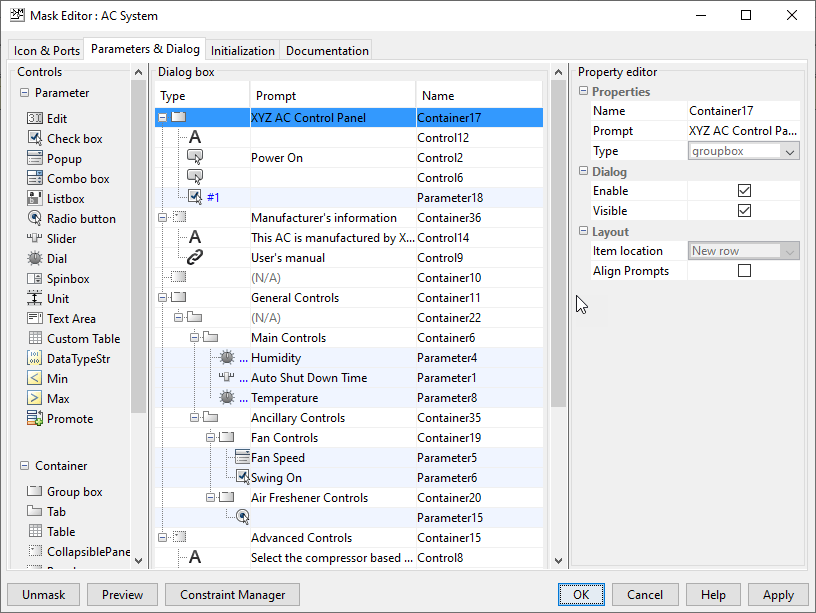Switch to the Initialization tab
The width and height of the screenshot is (816, 613).
coord(242,50)
